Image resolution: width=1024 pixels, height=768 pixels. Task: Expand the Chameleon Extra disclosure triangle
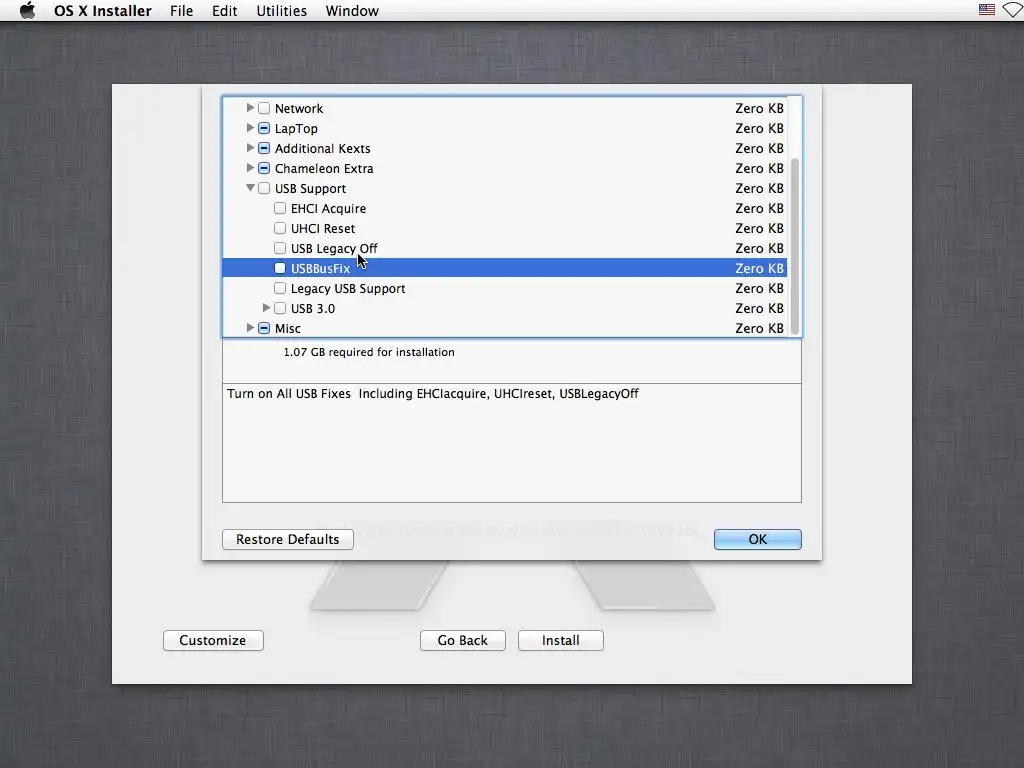(x=250, y=168)
